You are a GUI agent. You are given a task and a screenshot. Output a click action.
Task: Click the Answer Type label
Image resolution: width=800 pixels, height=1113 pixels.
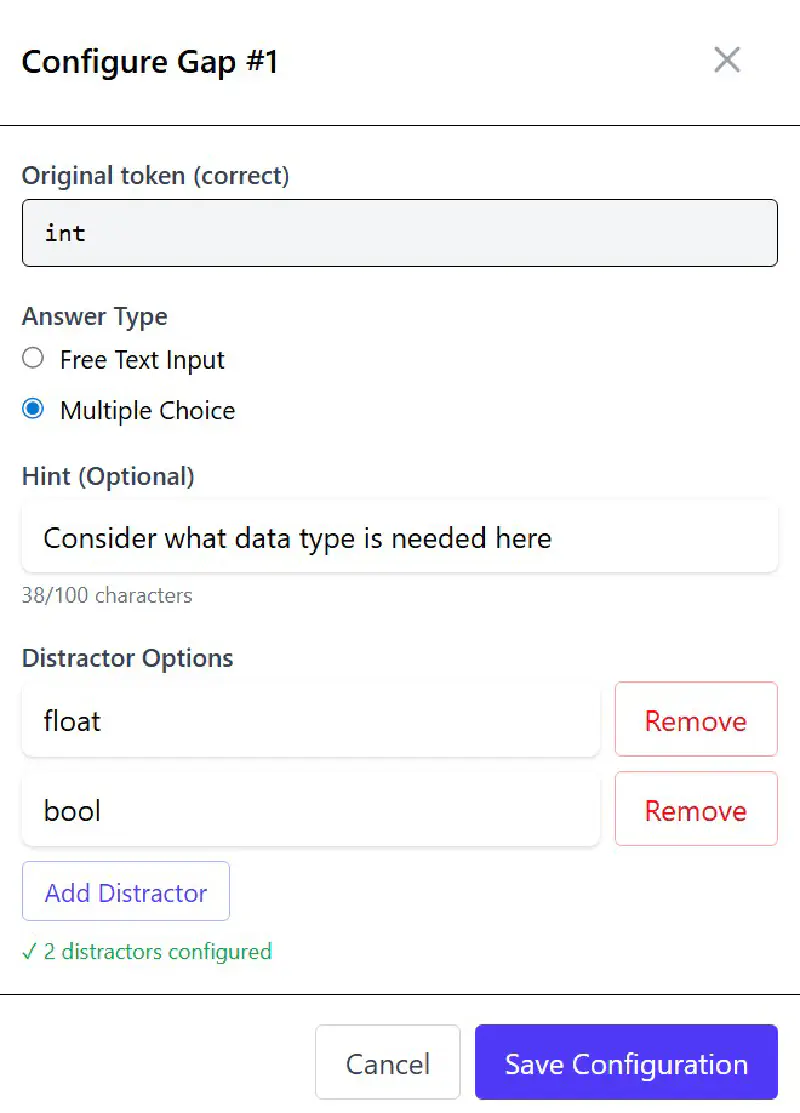(x=94, y=316)
